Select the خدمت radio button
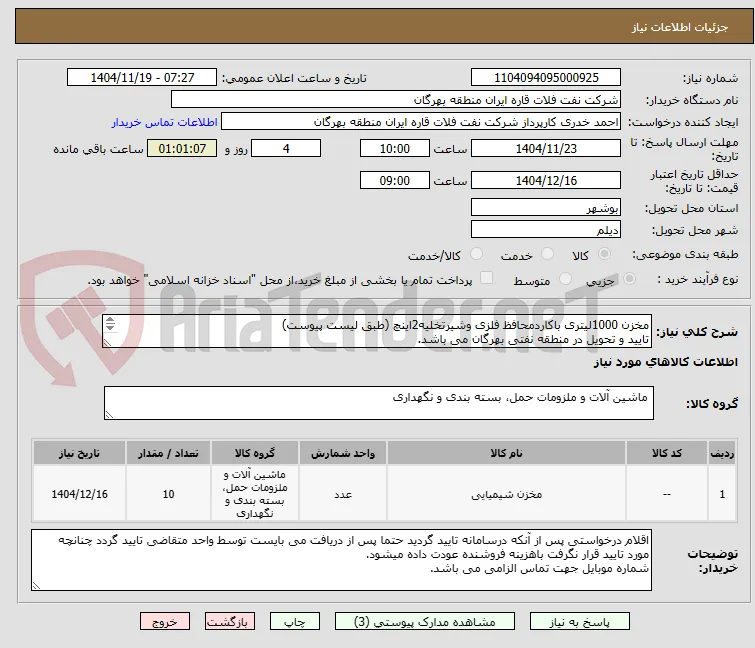 [x=547, y=254]
